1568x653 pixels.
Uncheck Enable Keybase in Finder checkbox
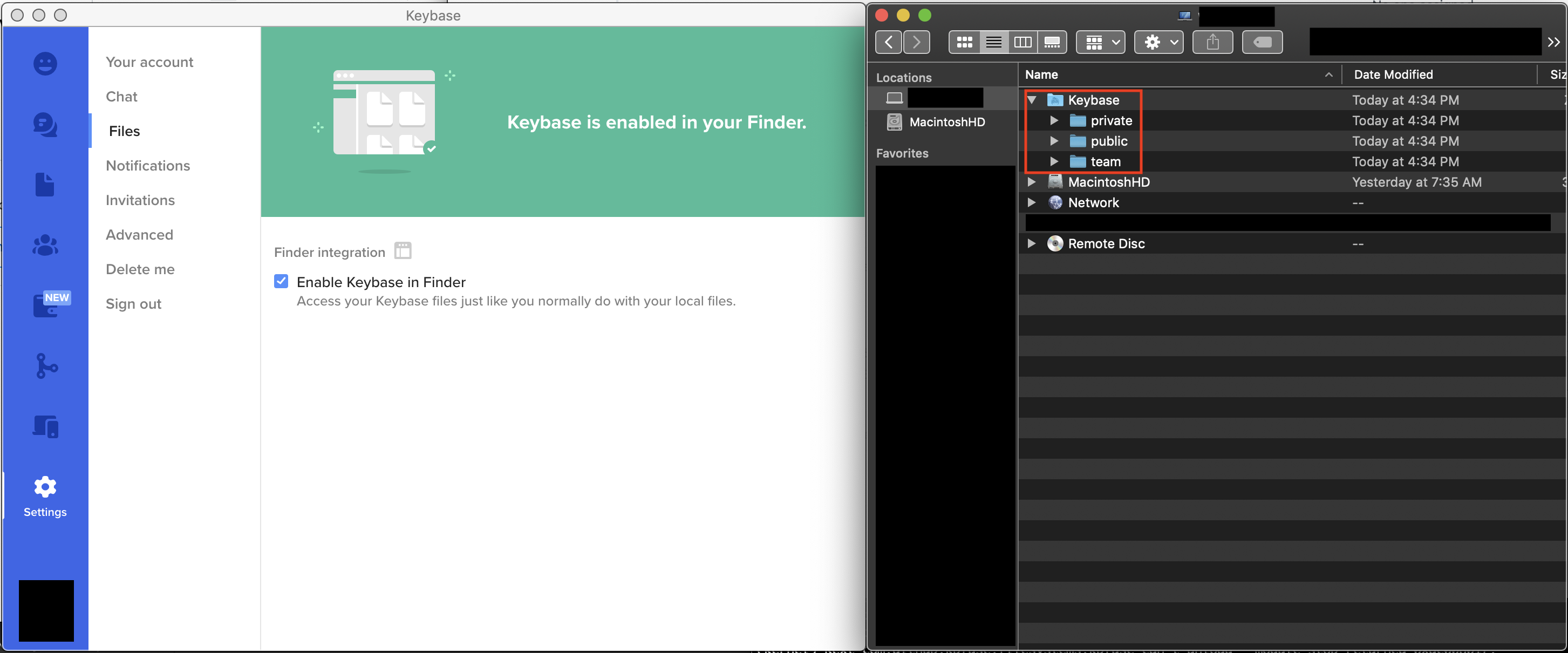[281, 281]
